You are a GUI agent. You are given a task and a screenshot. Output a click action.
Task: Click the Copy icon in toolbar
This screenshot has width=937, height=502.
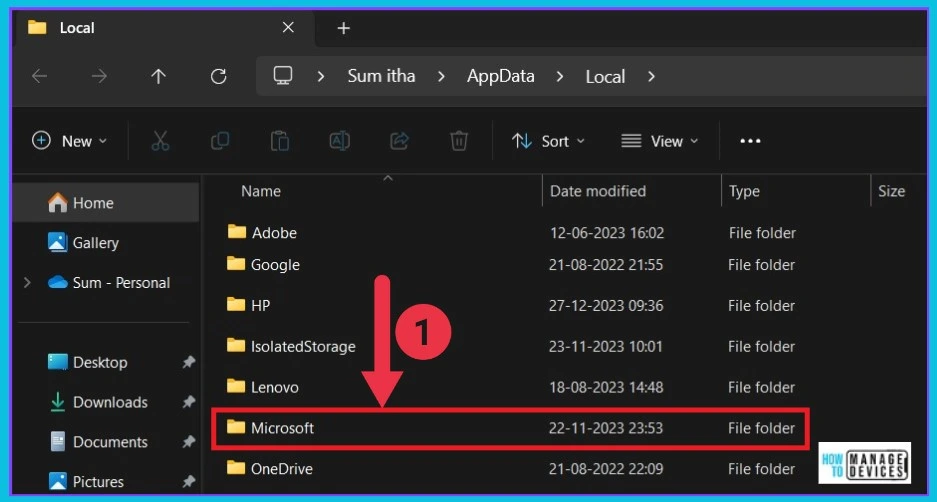click(x=220, y=141)
